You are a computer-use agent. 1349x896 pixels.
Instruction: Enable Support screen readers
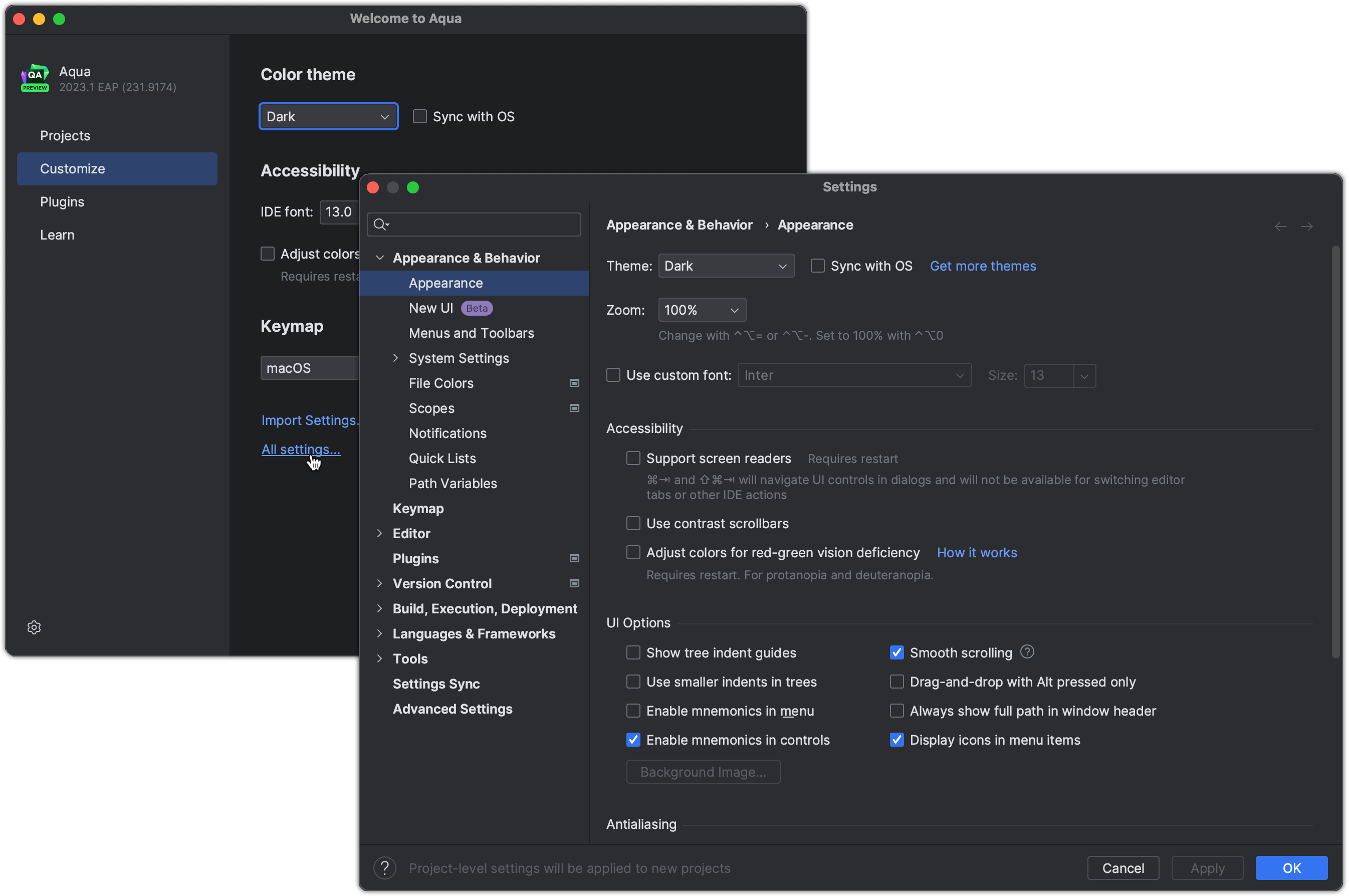click(633, 459)
